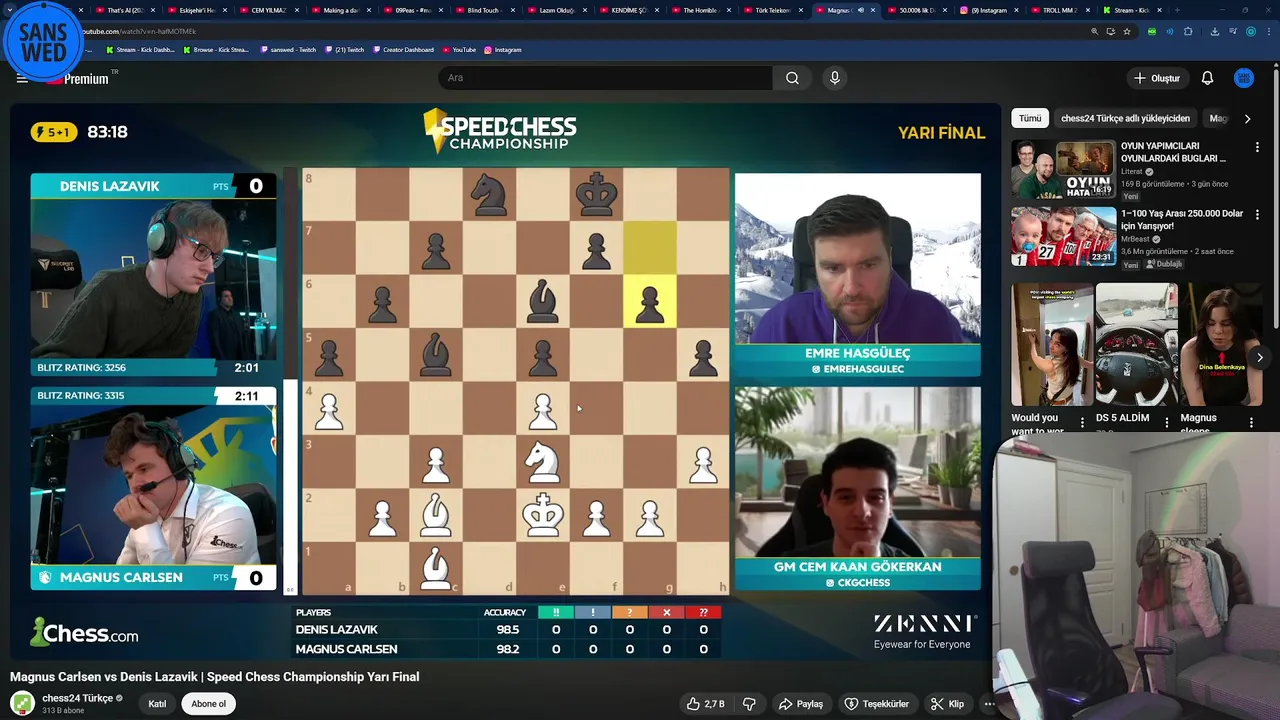Advance shorts shelf with next arrow
The width and height of the screenshot is (1280, 720).
[1259, 357]
